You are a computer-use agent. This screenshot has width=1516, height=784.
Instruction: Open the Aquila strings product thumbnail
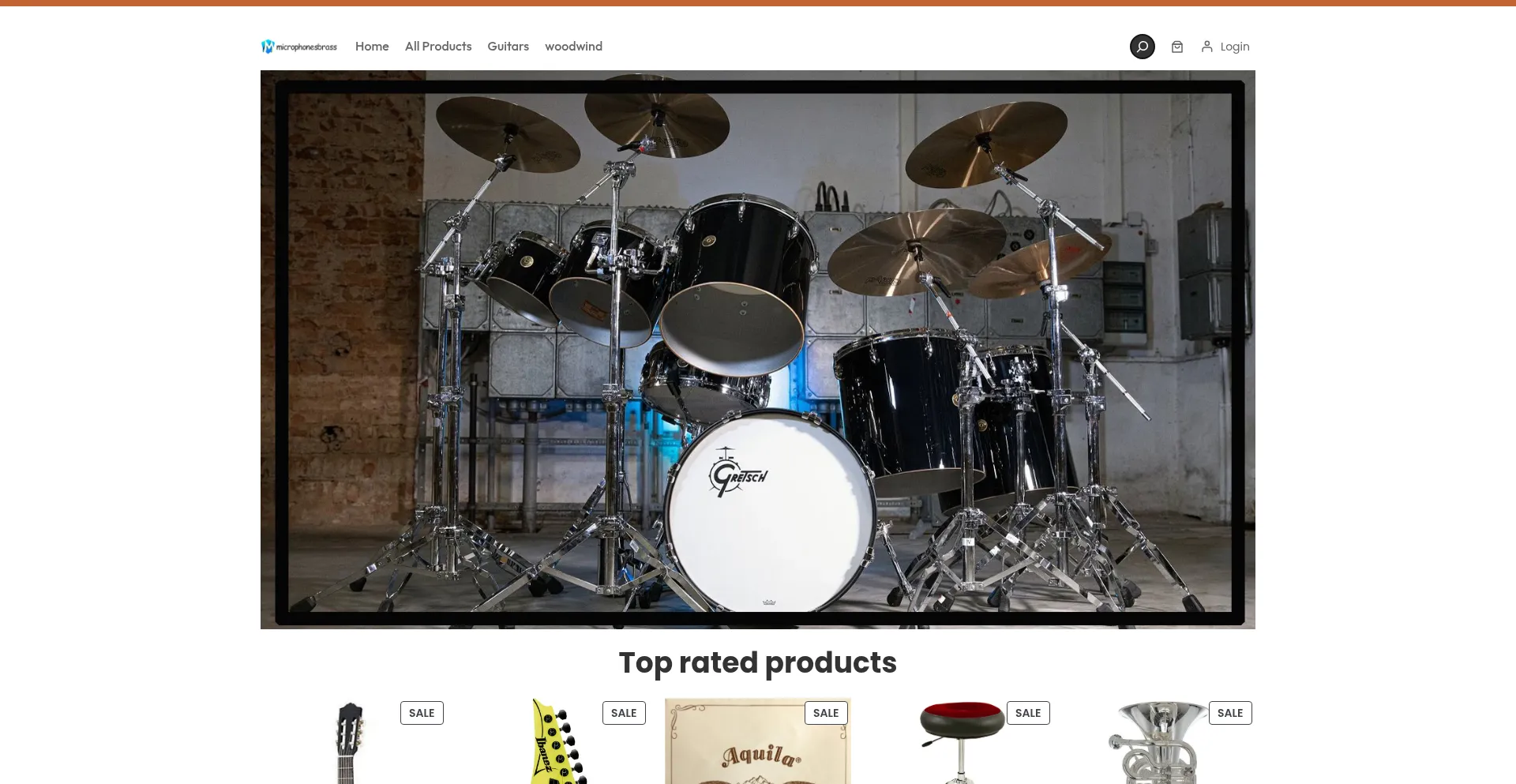(758, 741)
